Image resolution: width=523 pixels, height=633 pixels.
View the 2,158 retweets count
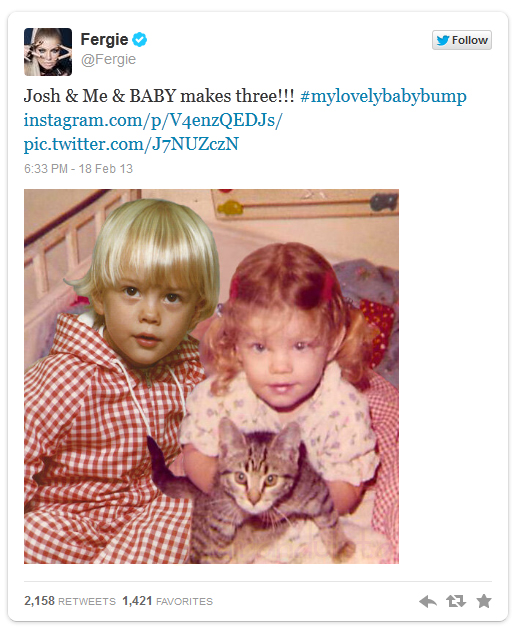70,601
